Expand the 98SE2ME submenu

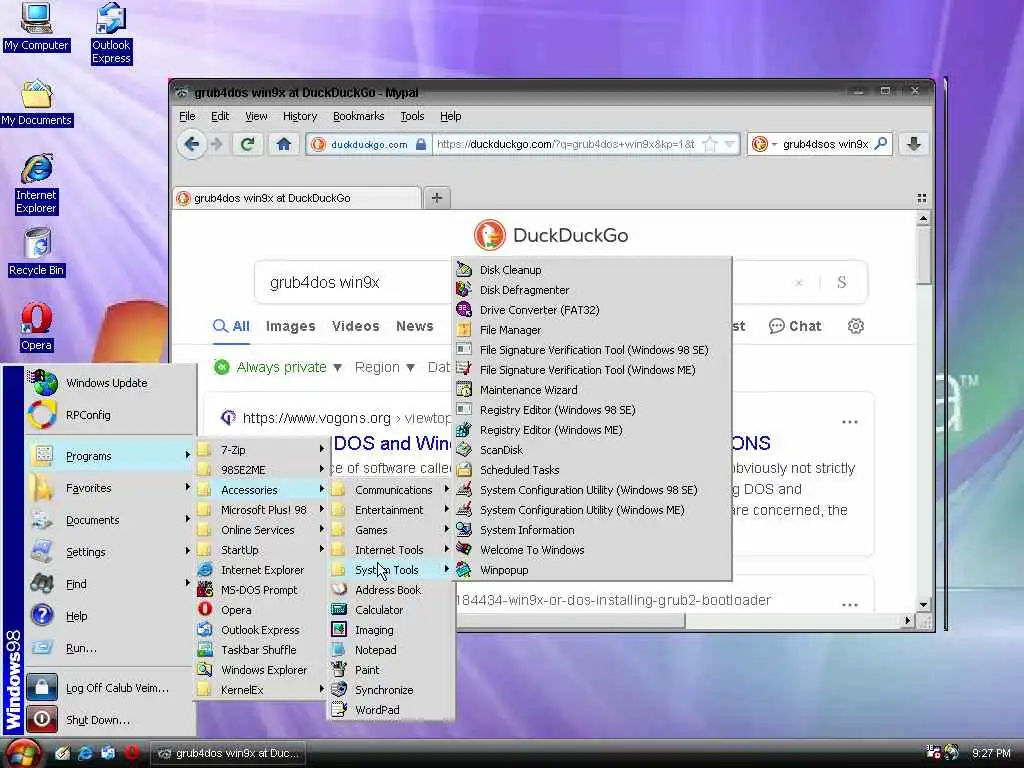tap(261, 470)
